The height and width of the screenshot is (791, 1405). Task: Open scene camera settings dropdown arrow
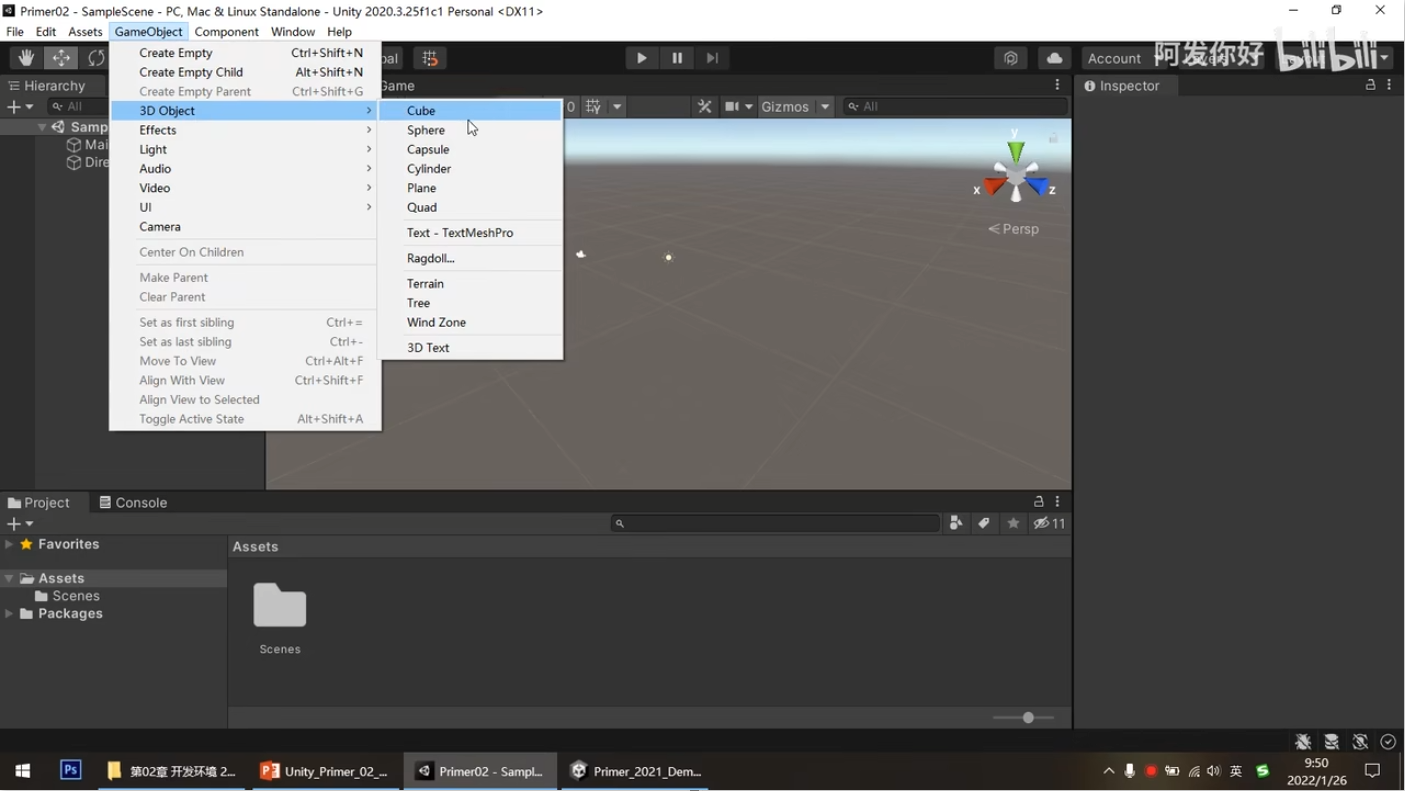tap(749, 106)
